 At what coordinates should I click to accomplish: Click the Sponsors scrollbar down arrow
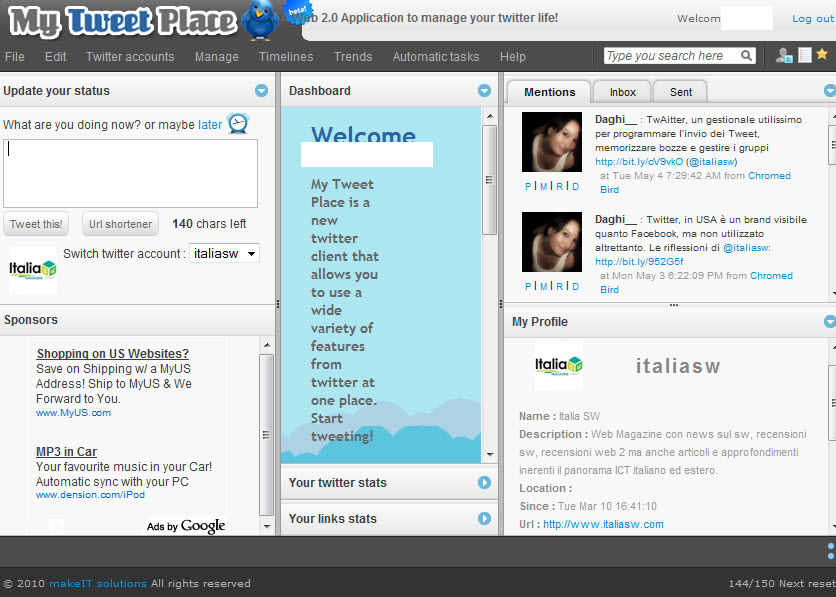(267, 527)
